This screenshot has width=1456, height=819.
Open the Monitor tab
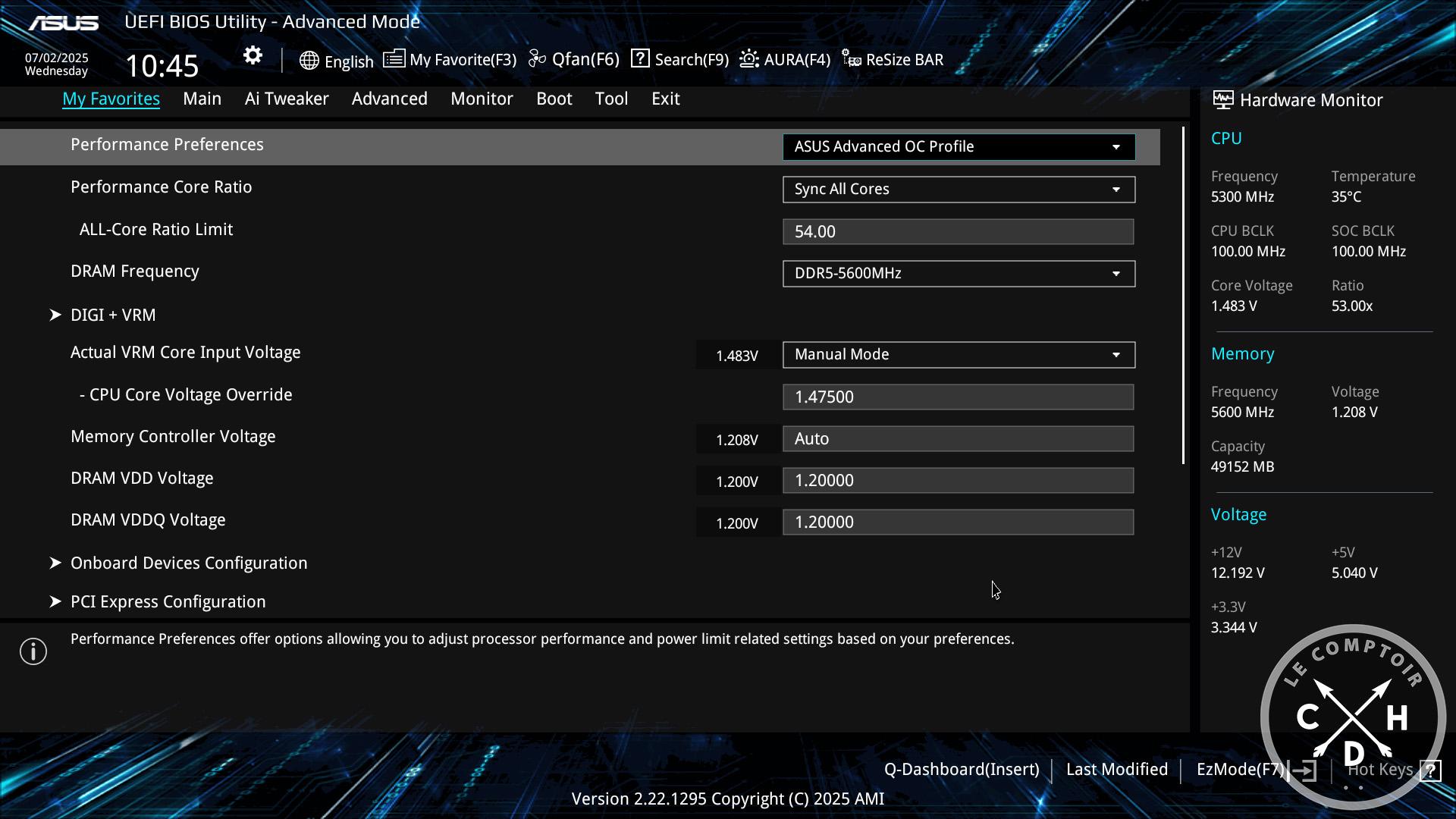coord(482,99)
